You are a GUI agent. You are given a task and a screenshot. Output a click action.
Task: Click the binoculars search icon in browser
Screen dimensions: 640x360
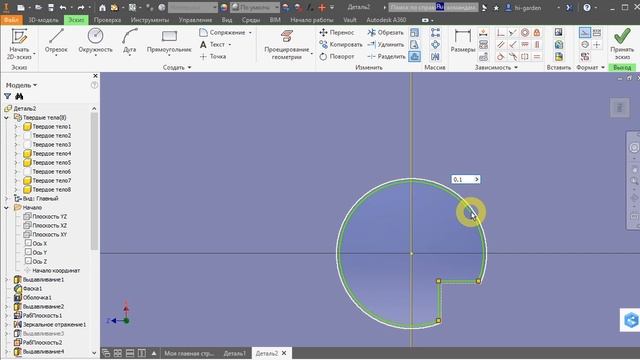tap(19, 96)
